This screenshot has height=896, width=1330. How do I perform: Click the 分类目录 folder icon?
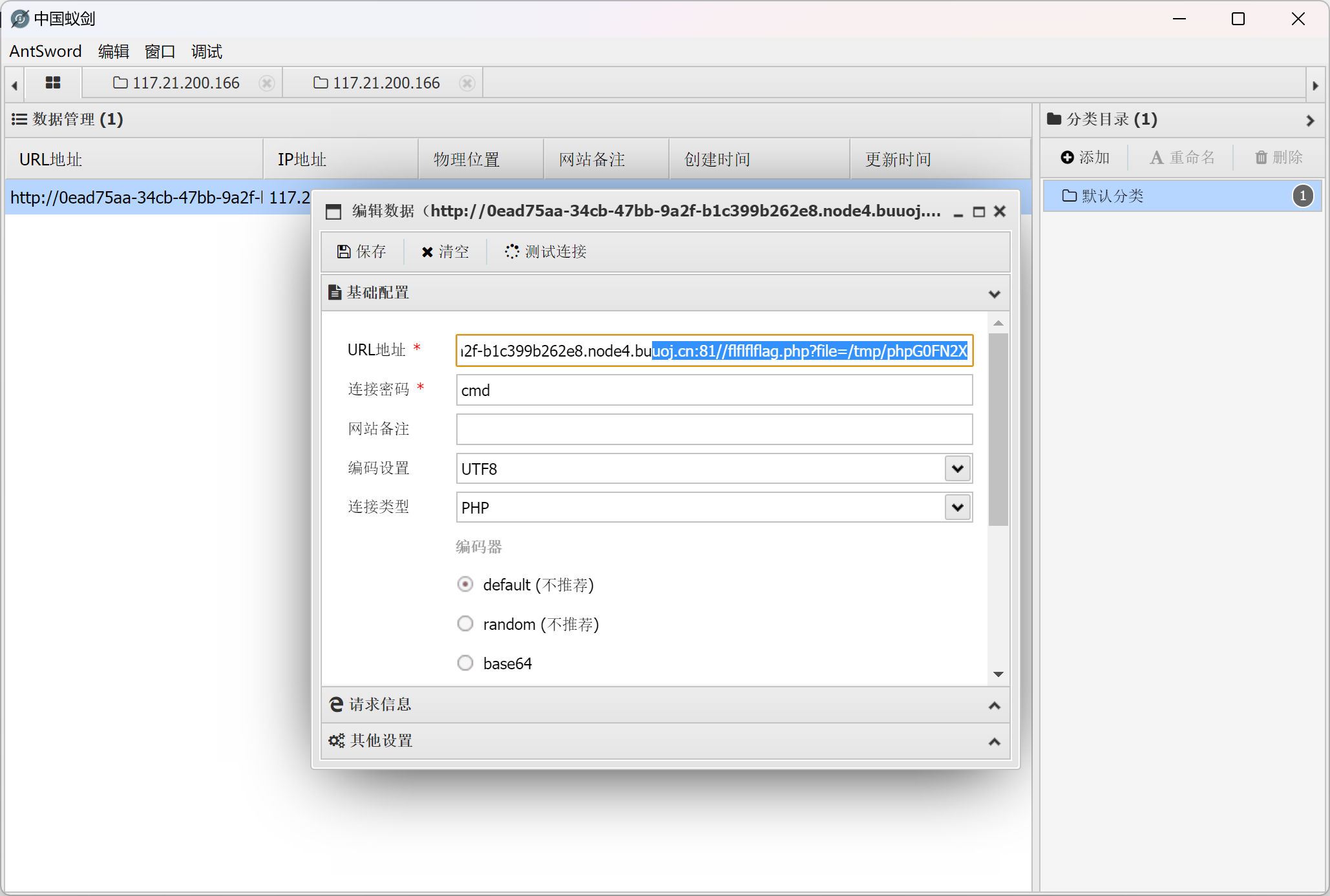[1054, 119]
